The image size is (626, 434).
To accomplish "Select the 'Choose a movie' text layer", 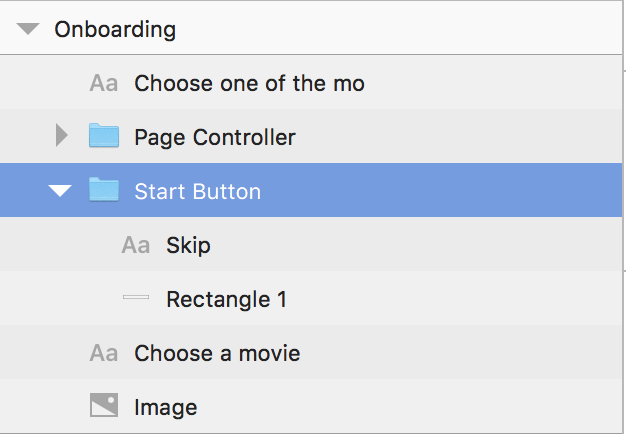I will (x=217, y=353).
